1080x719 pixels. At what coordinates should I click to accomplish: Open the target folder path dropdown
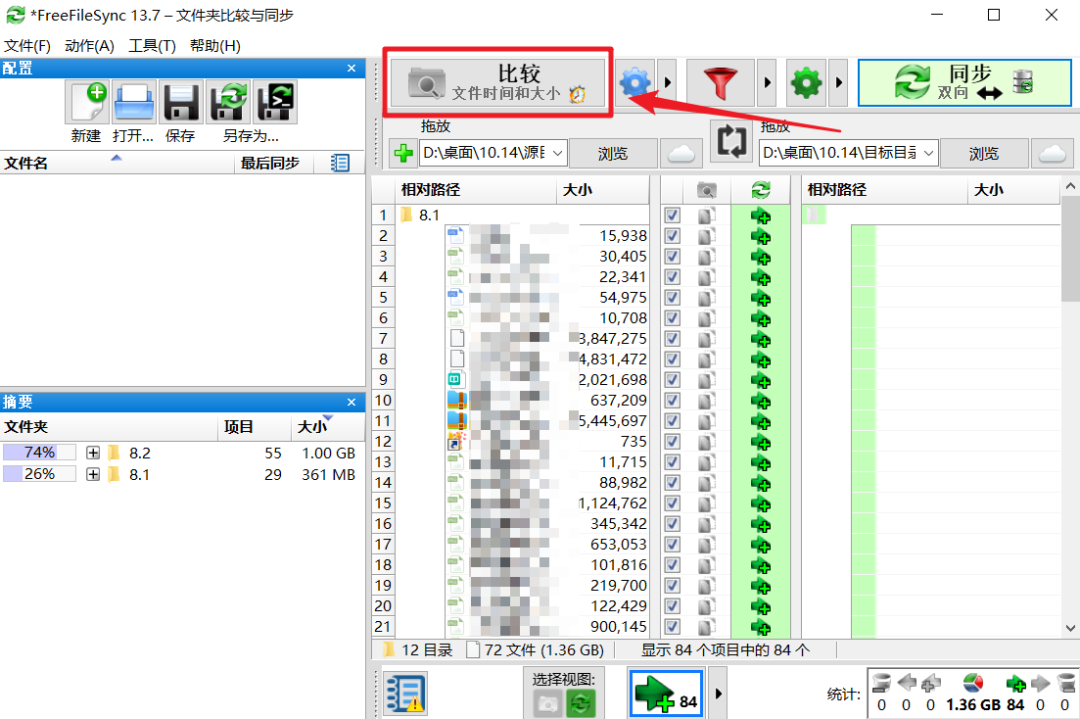click(928, 153)
